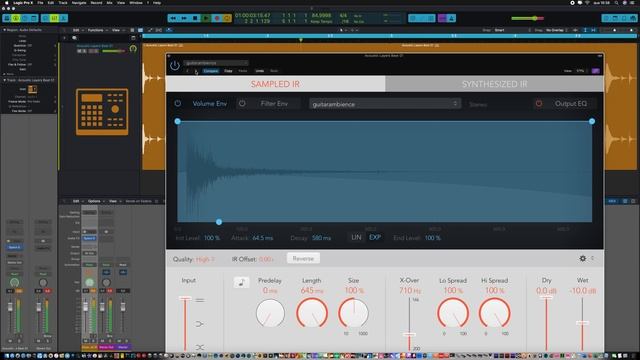Click the Init Level 100 % value
The width and height of the screenshot is (640, 360).
point(212,238)
